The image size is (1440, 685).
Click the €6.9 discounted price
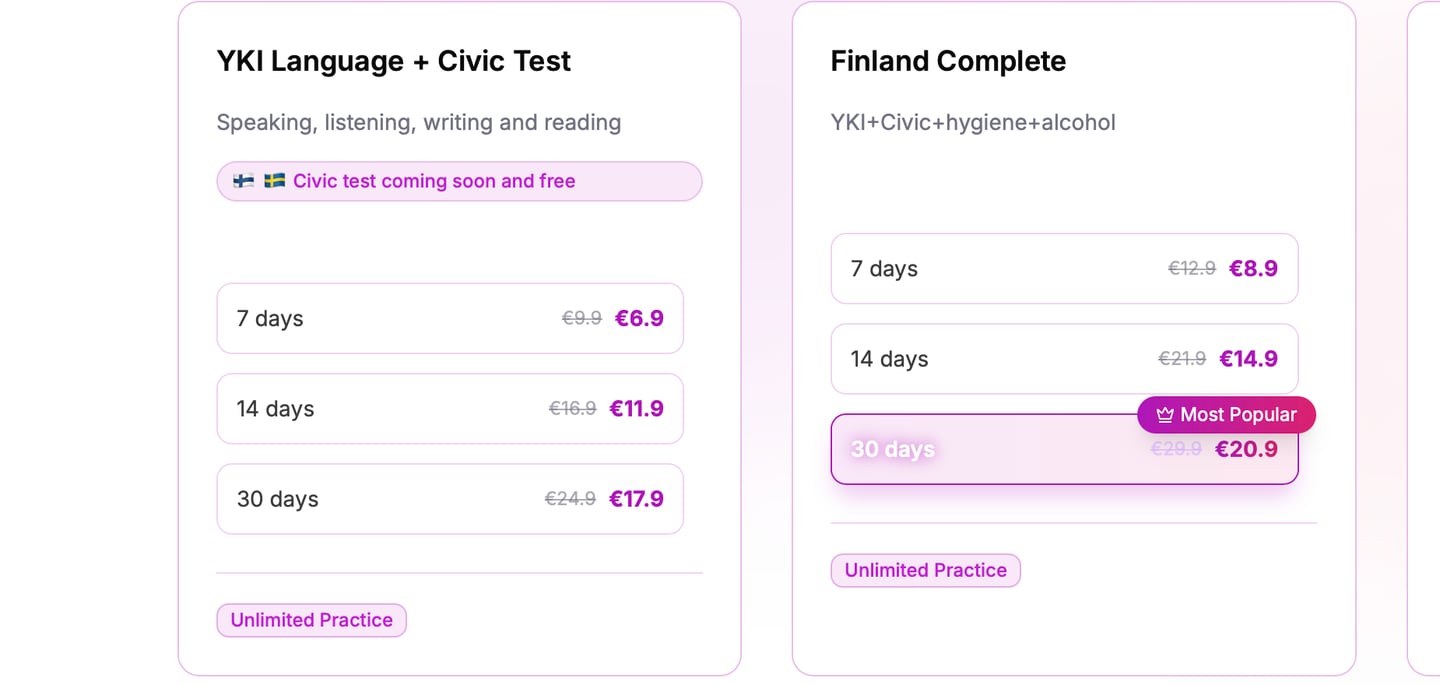click(638, 318)
